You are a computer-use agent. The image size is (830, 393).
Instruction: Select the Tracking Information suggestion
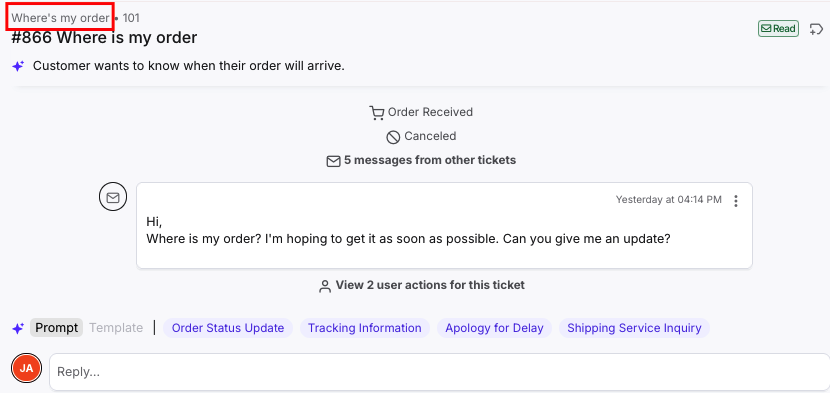click(x=365, y=328)
